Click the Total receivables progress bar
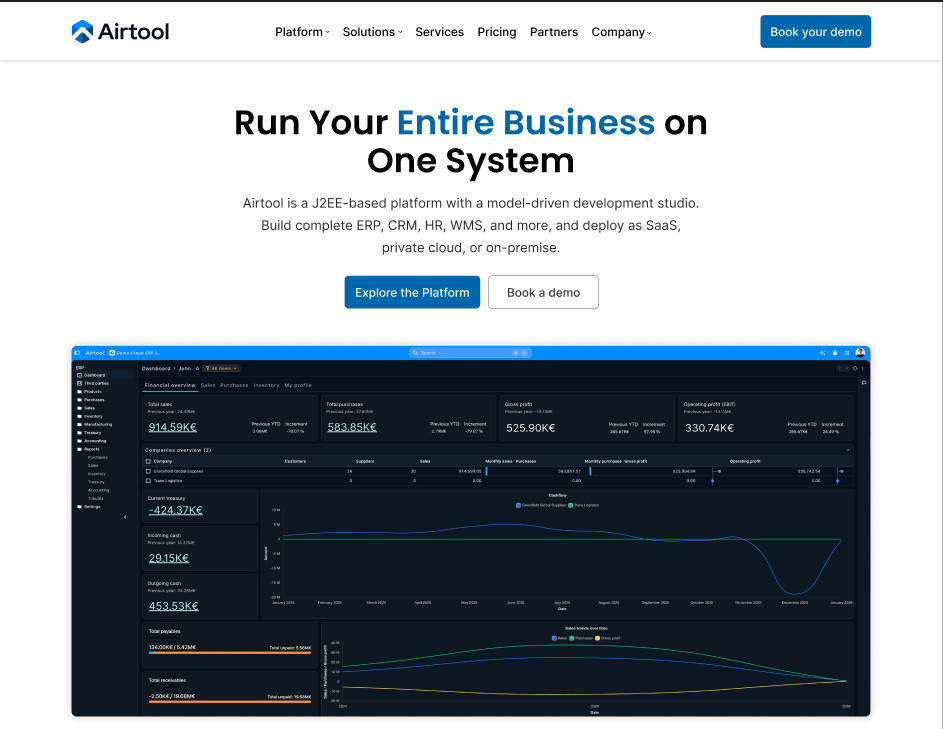This screenshot has height=729, width=943. (230, 701)
